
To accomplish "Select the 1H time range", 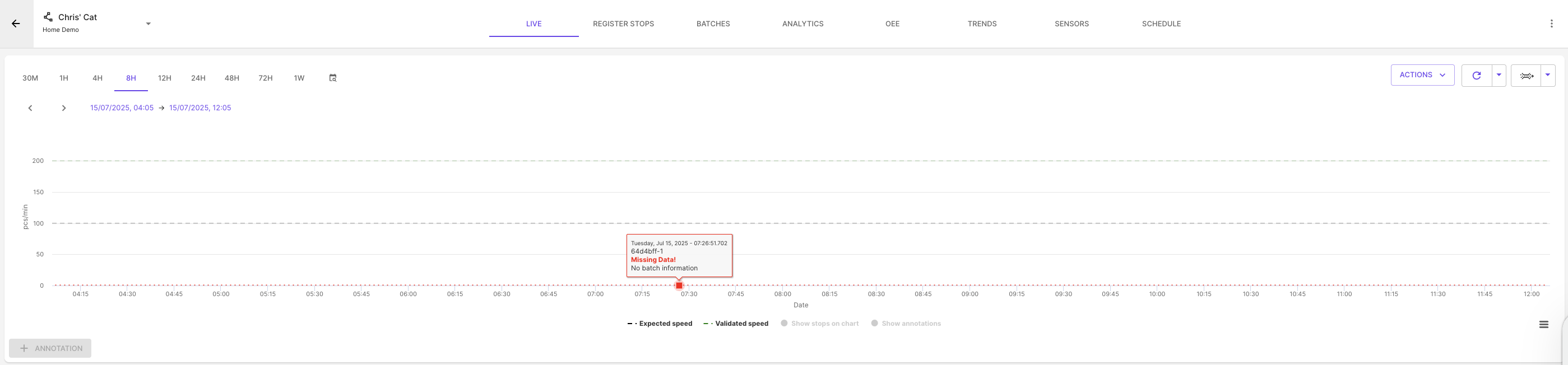I will 64,78.
